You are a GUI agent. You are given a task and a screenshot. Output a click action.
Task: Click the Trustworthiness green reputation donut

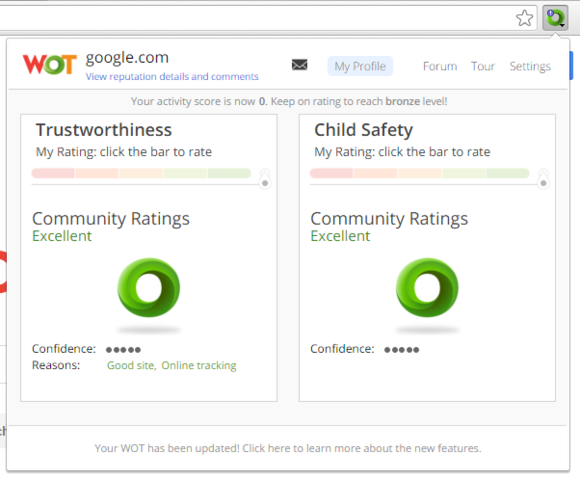(x=149, y=287)
